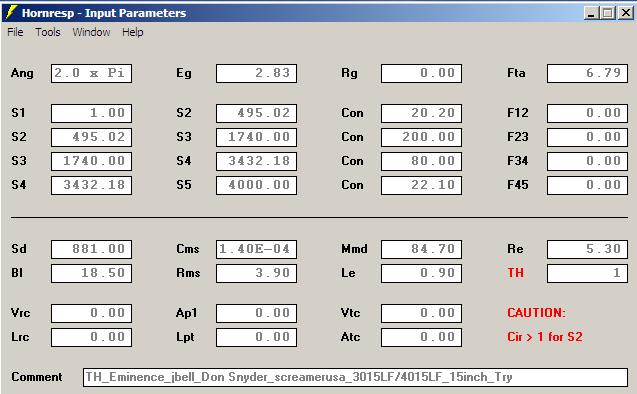This screenshot has width=637, height=394.
Task: Select the TH field showing 1
Action: pyautogui.click(x=587, y=273)
